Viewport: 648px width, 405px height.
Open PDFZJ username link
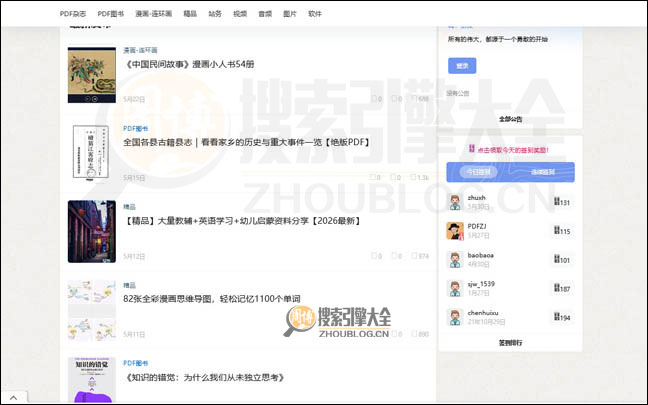tap(477, 226)
